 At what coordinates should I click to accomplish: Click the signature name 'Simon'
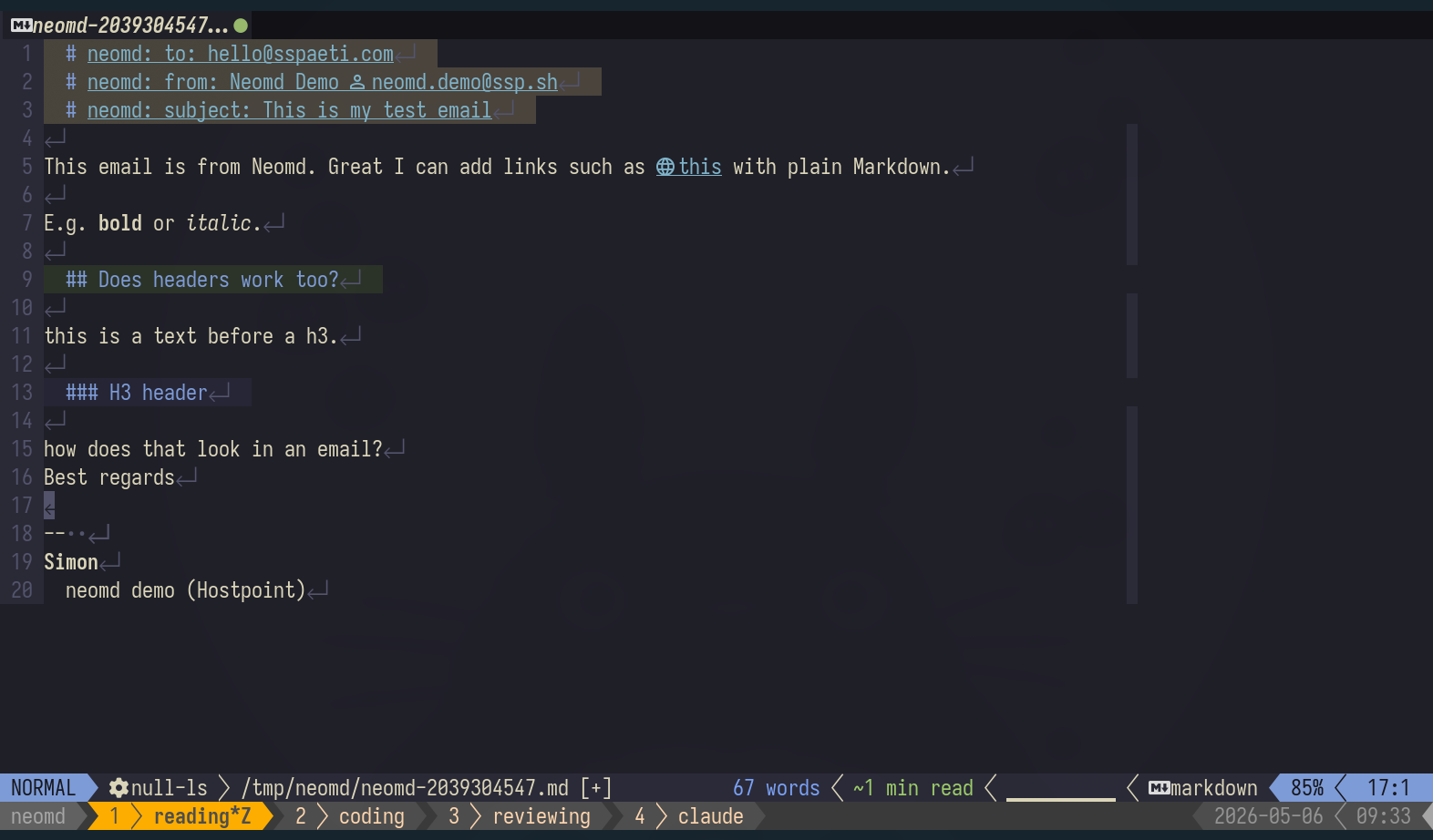coord(71,563)
